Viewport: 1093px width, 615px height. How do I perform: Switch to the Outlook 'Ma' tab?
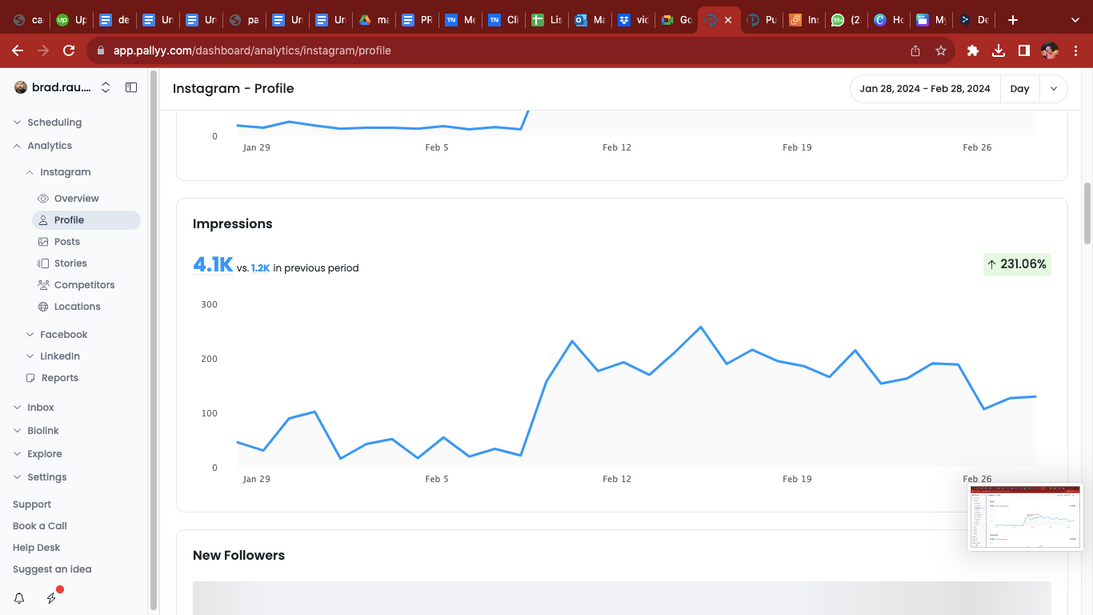[x=590, y=20]
